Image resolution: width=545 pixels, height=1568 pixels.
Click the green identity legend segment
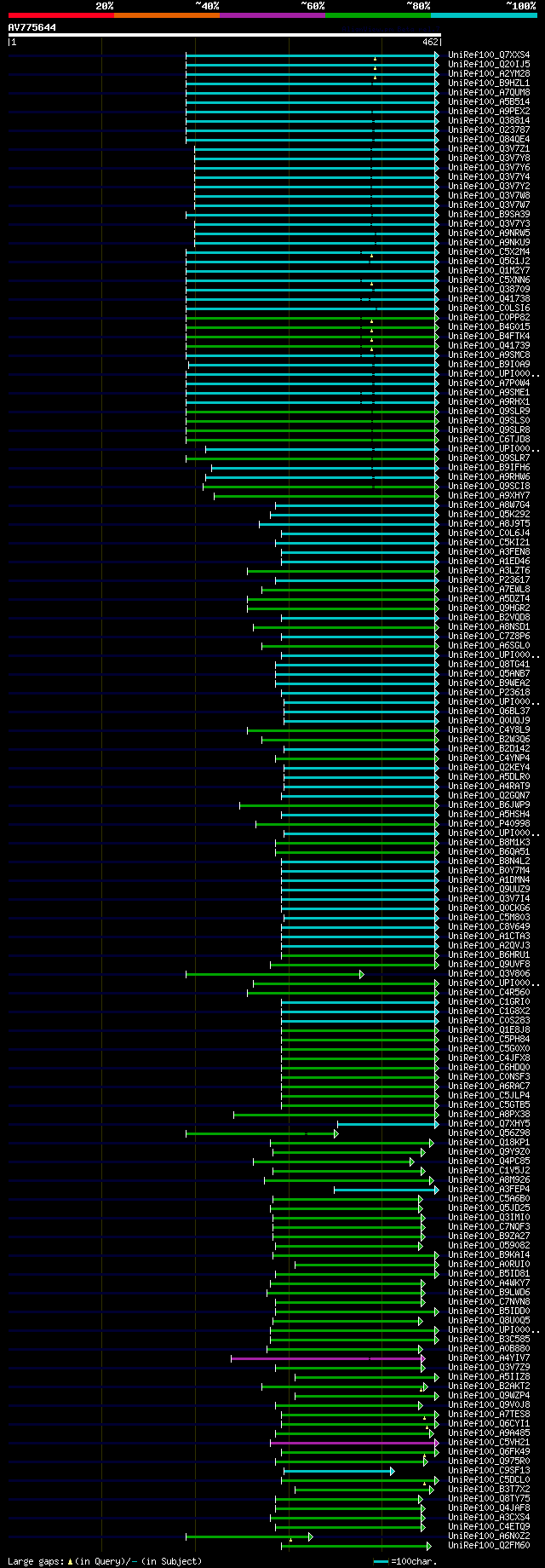(377, 15)
